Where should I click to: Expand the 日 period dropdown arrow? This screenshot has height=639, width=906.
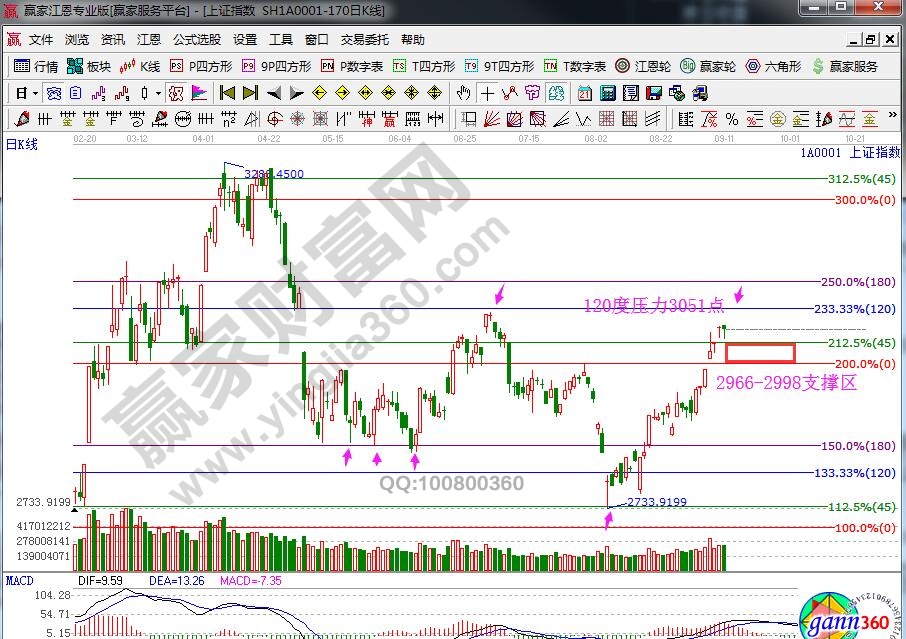tap(35, 93)
